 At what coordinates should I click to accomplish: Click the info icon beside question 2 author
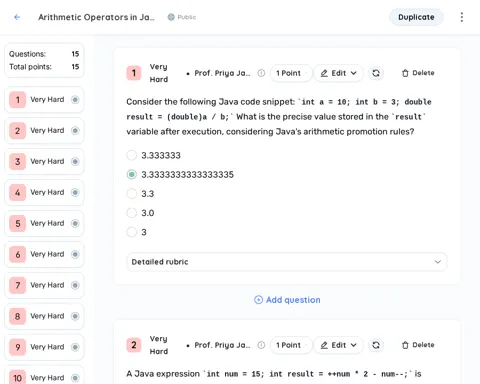coord(261,345)
